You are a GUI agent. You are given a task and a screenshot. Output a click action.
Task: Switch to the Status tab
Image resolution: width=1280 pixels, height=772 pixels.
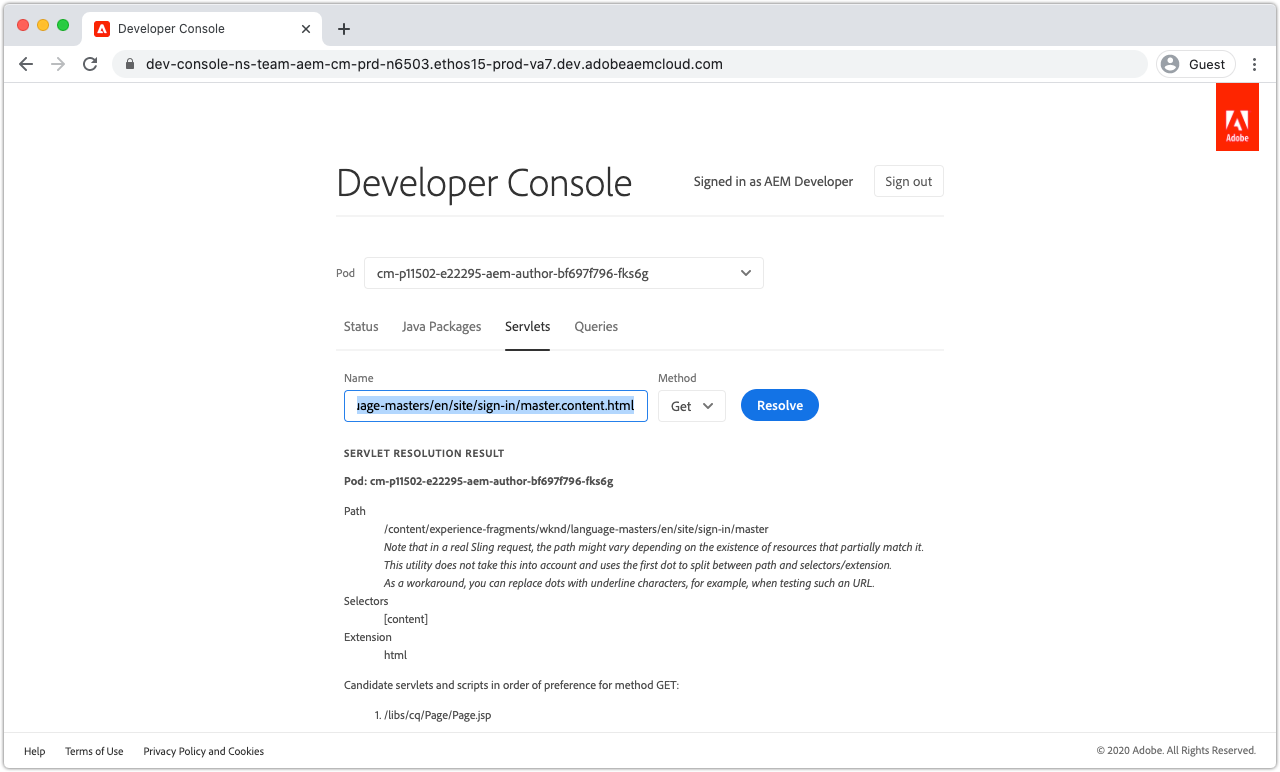361,327
